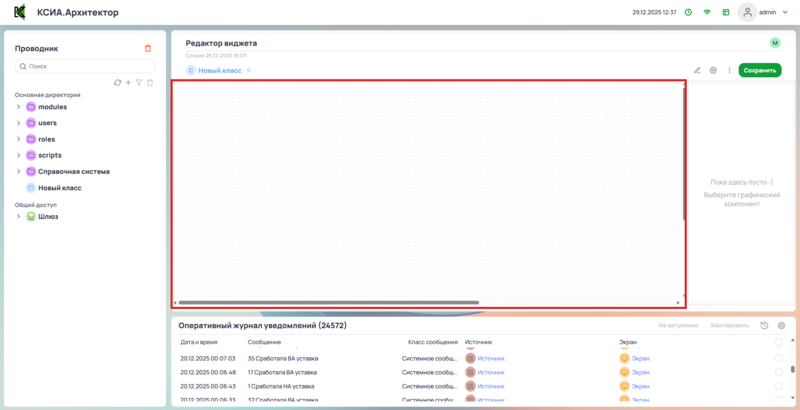Open the Экран link in first notification row
The height and width of the screenshot is (410, 800).
pos(638,357)
